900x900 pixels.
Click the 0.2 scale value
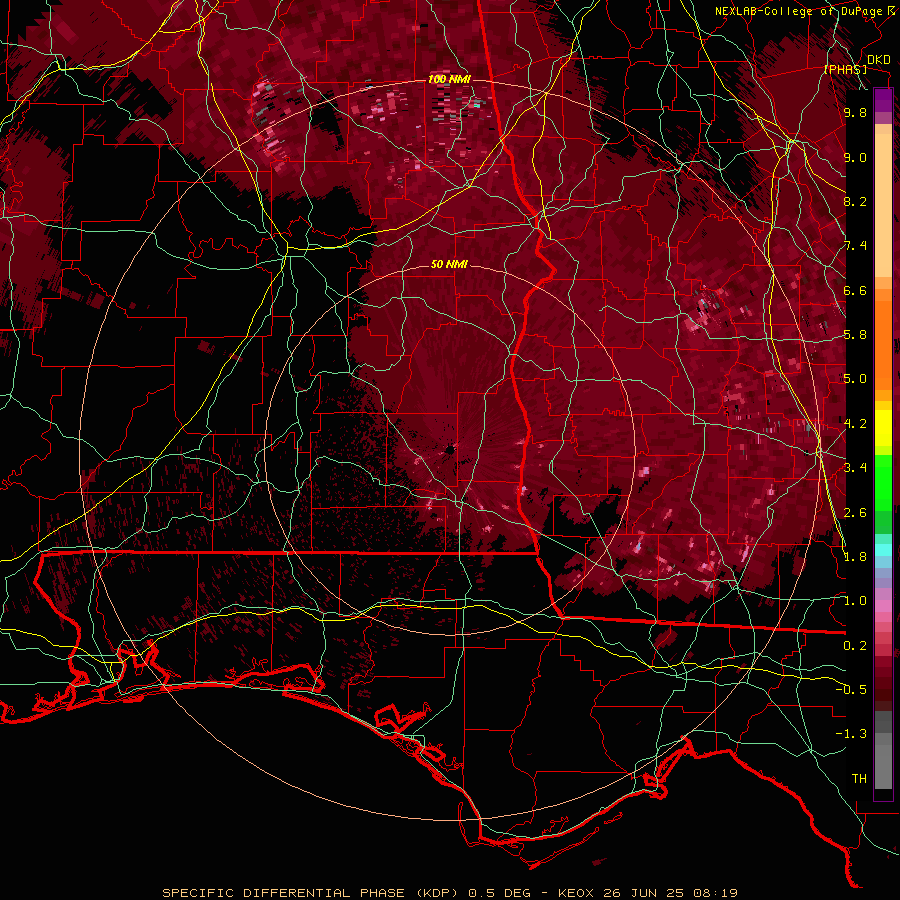[x=855, y=646]
